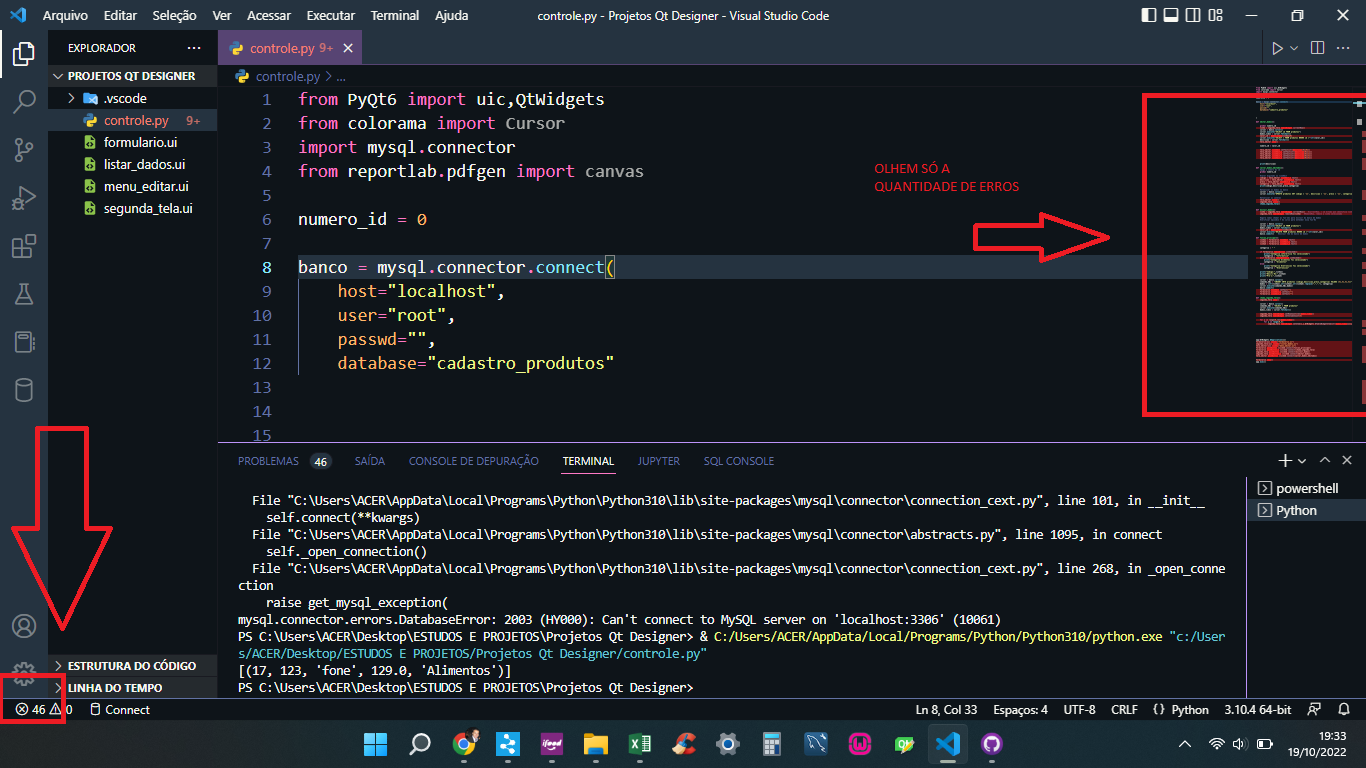This screenshot has height=768, width=1366.
Task: Create a new terminal with the plus icon
Action: coord(1284,460)
